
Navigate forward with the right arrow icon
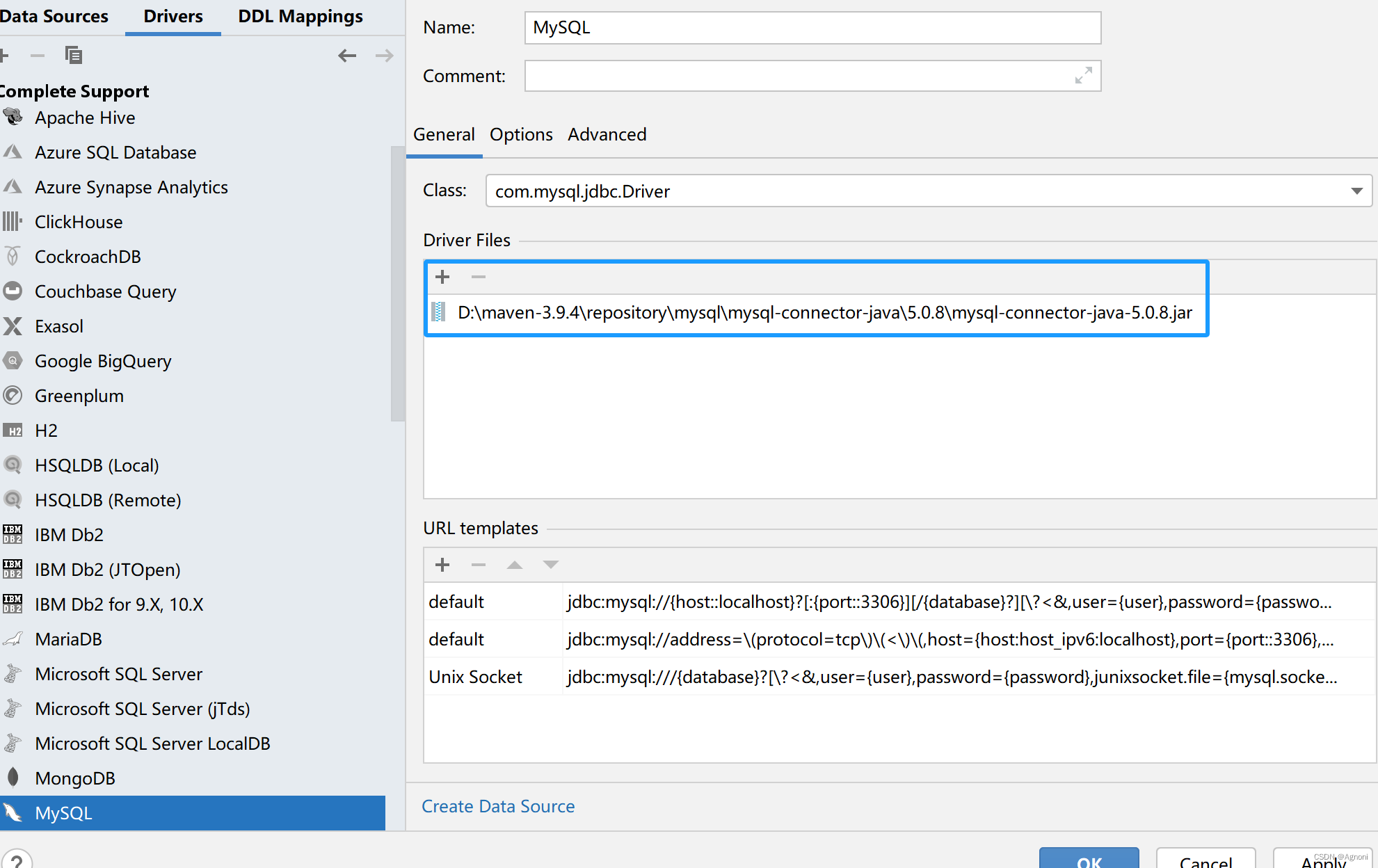(384, 56)
